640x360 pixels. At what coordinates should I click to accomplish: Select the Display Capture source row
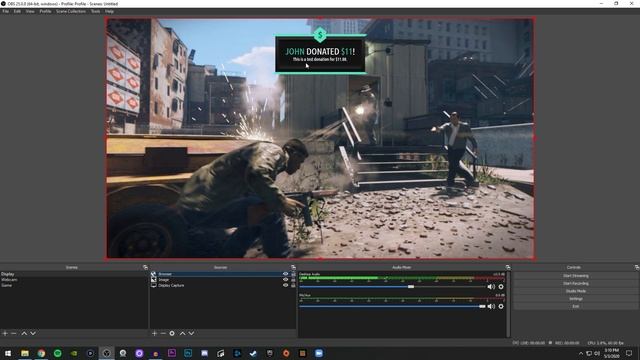point(223,285)
